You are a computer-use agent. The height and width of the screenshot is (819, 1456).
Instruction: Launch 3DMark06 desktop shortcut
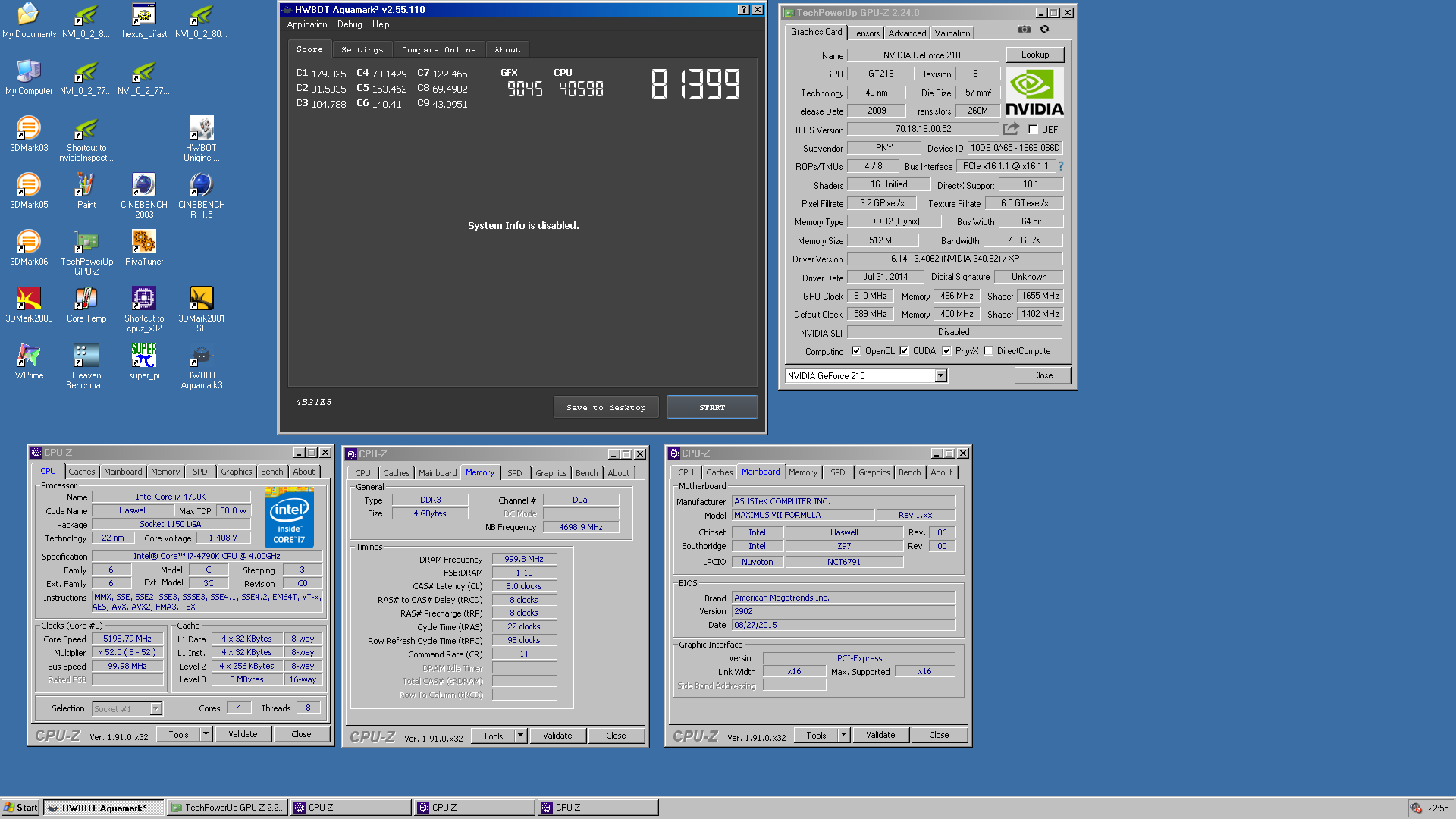[x=29, y=247]
